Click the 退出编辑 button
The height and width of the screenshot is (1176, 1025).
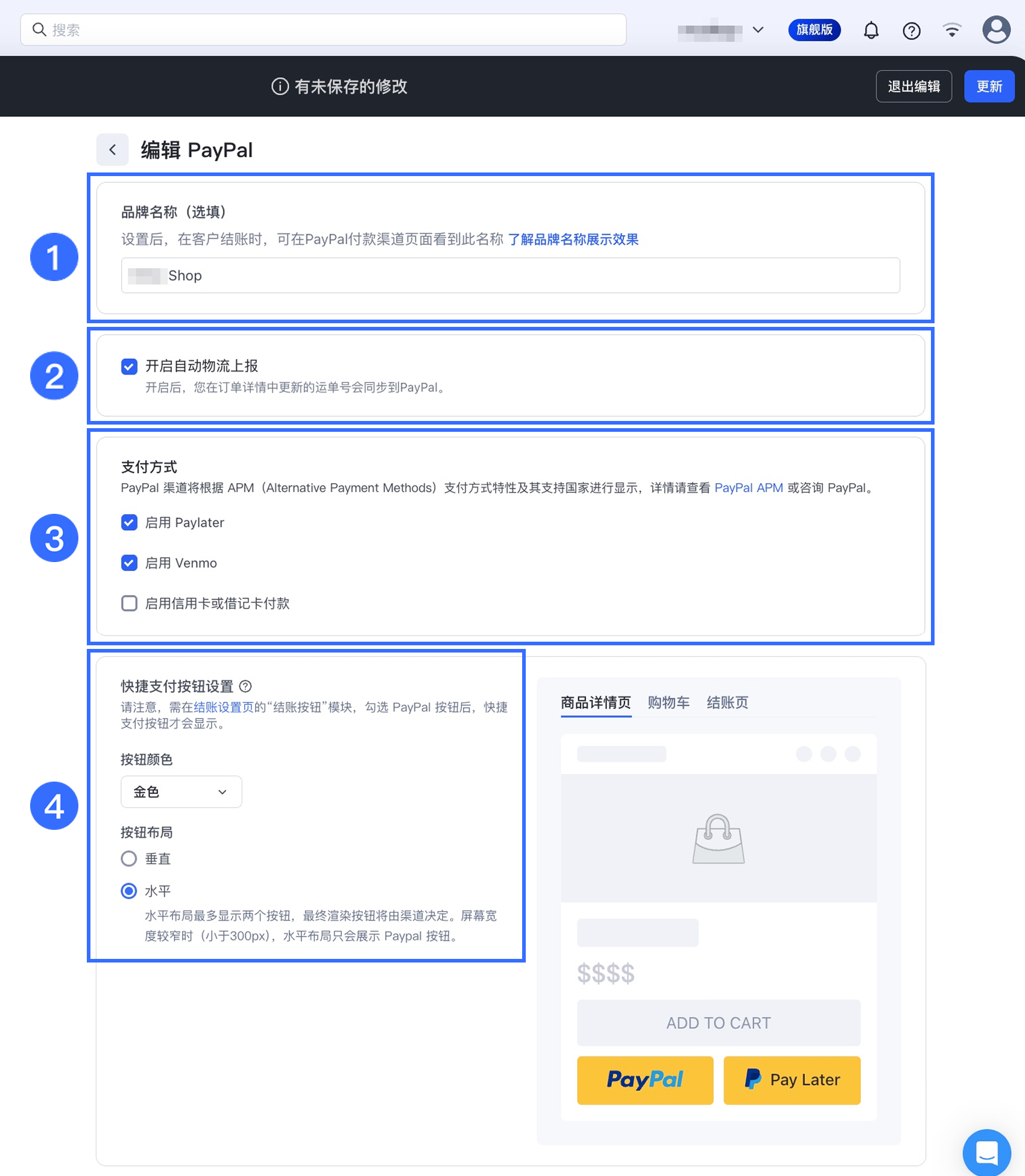(914, 86)
